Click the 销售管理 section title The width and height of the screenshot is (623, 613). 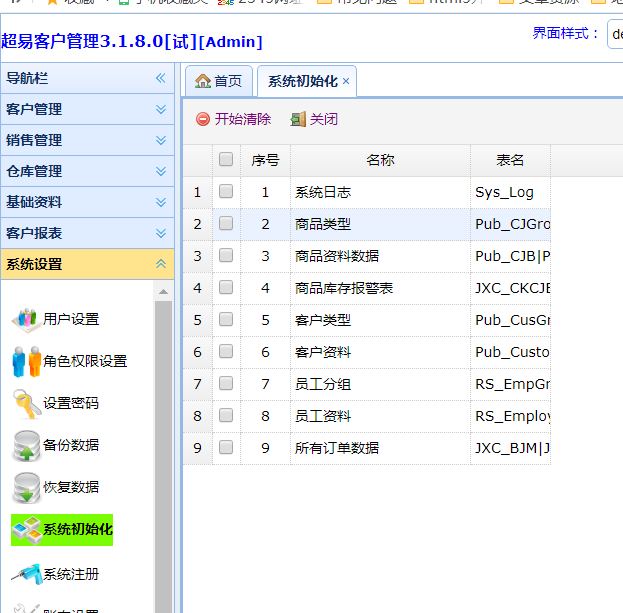click(x=34, y=140)
